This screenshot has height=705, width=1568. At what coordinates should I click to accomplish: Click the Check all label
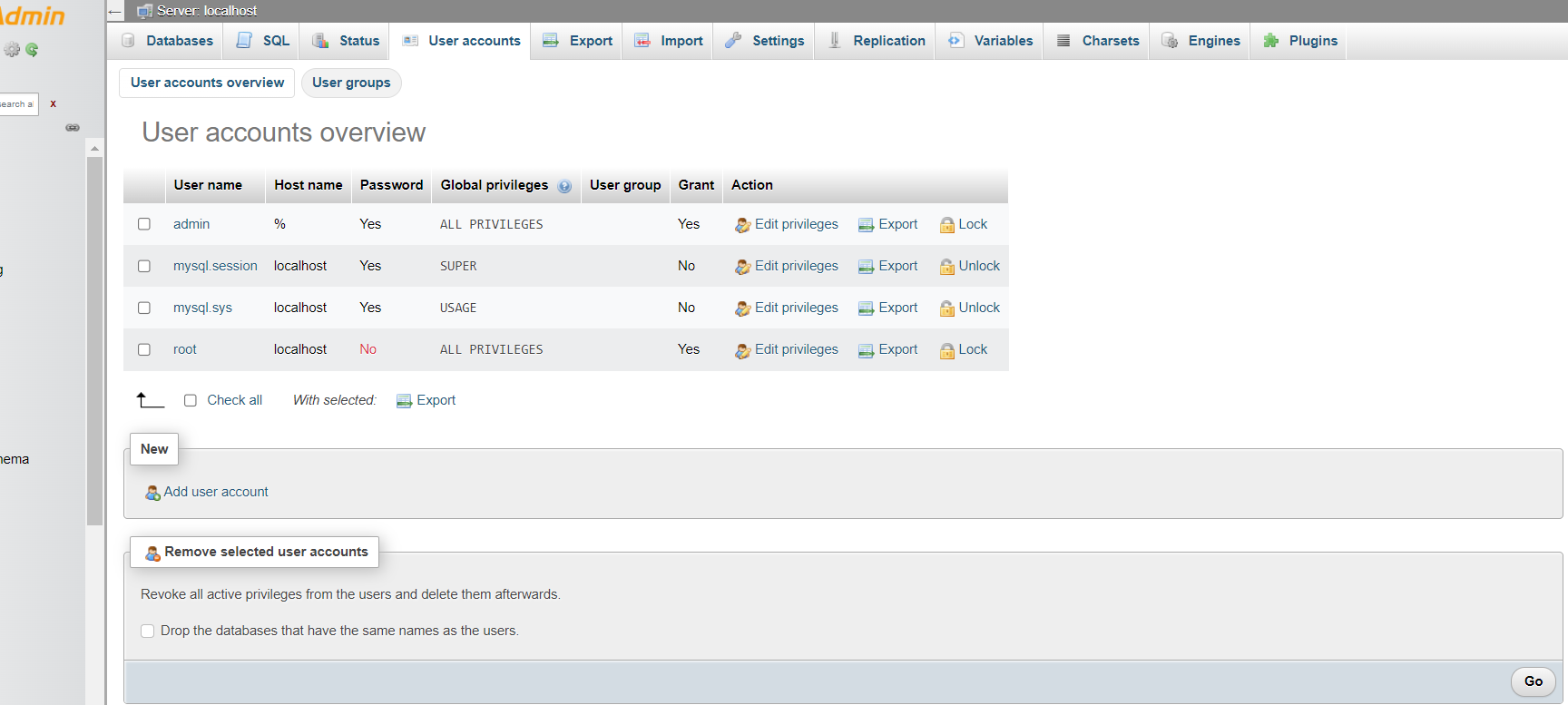point(234,400)
